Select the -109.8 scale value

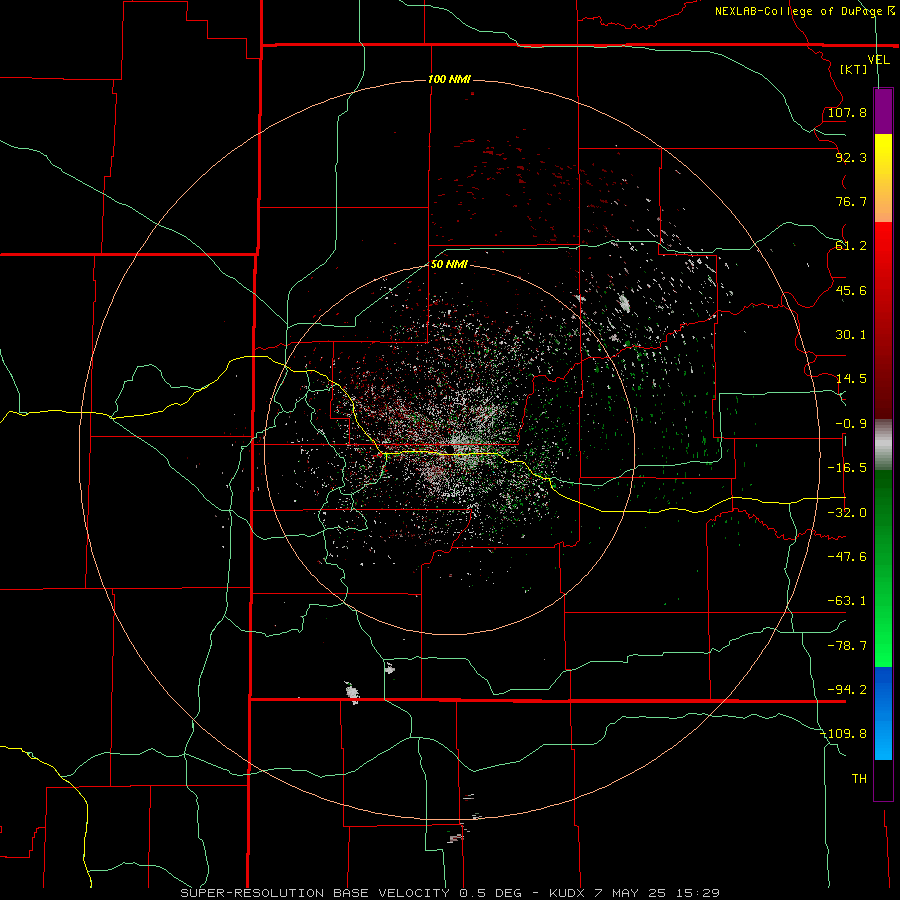coord(844,734)
